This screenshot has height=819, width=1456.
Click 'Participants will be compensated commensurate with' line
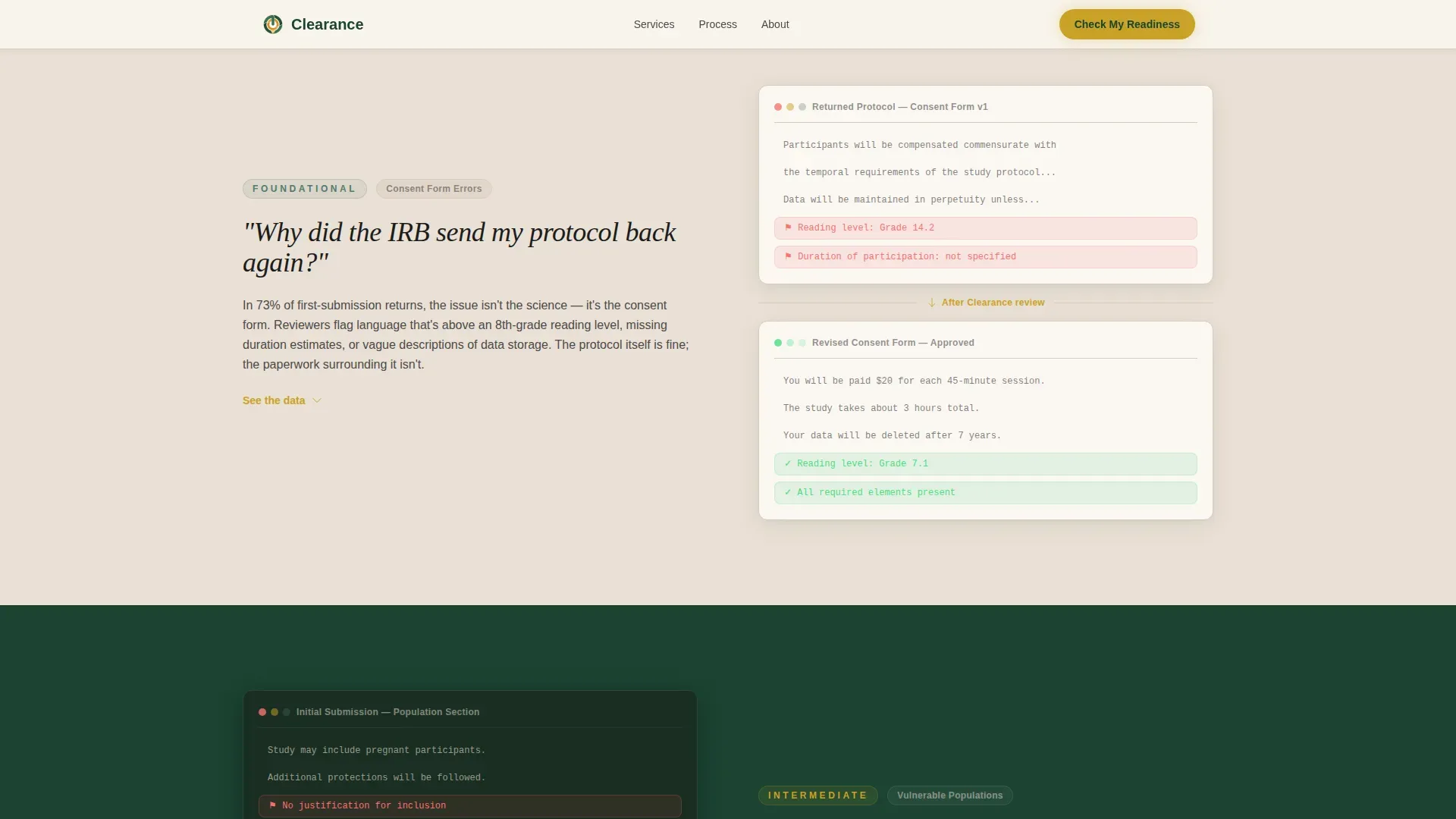[x=919, y=145]
